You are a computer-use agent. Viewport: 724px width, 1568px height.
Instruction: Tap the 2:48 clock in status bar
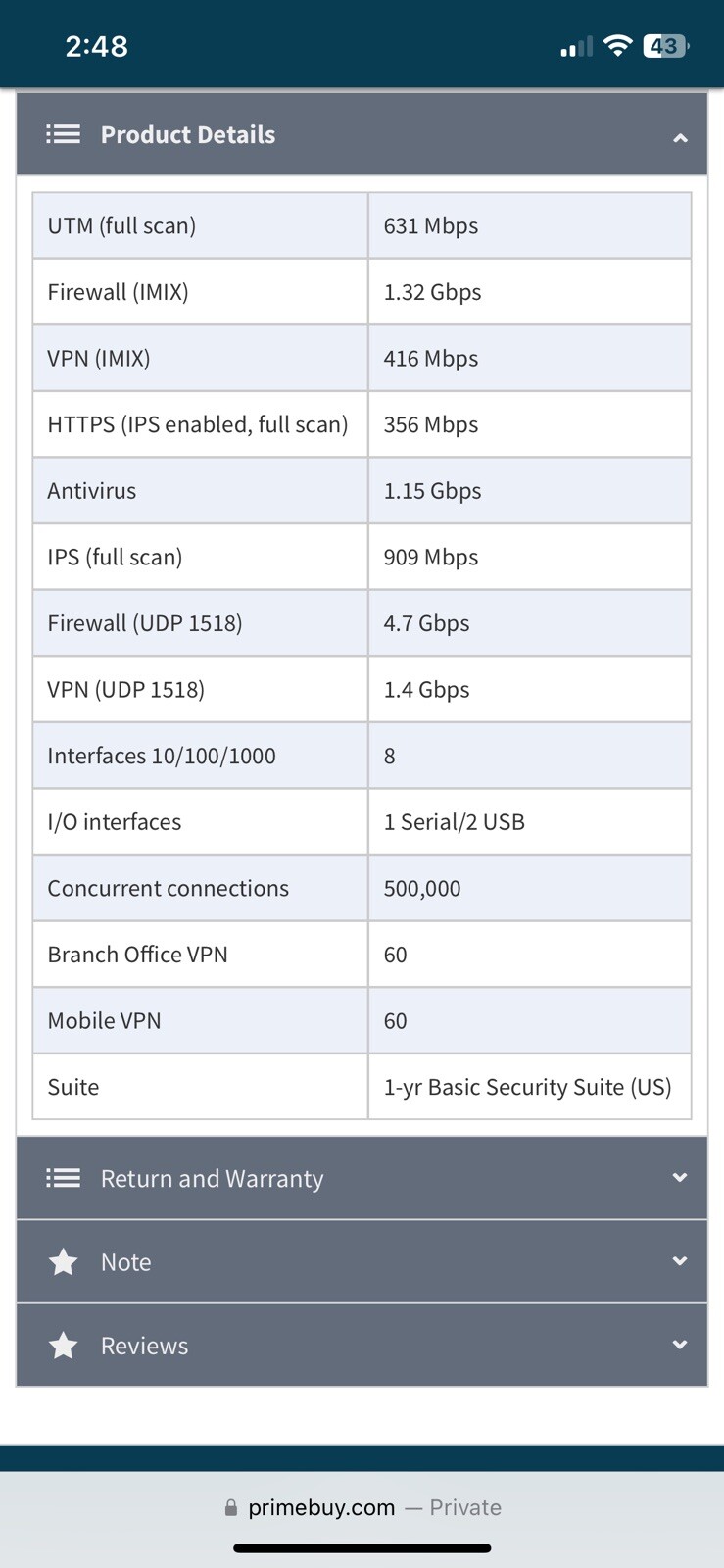coord(96,46)
